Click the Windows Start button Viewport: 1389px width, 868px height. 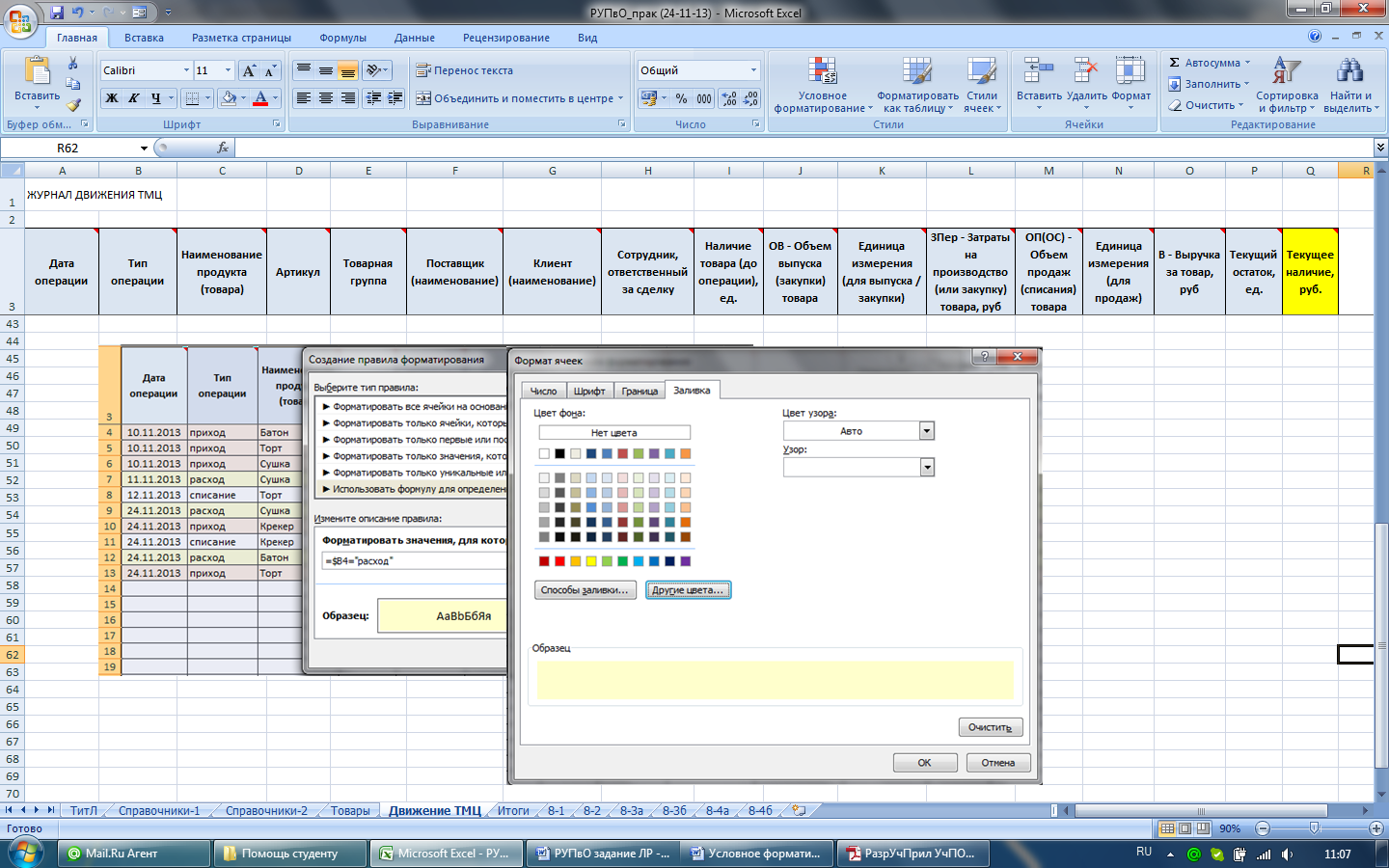click(x=24, y=853)
